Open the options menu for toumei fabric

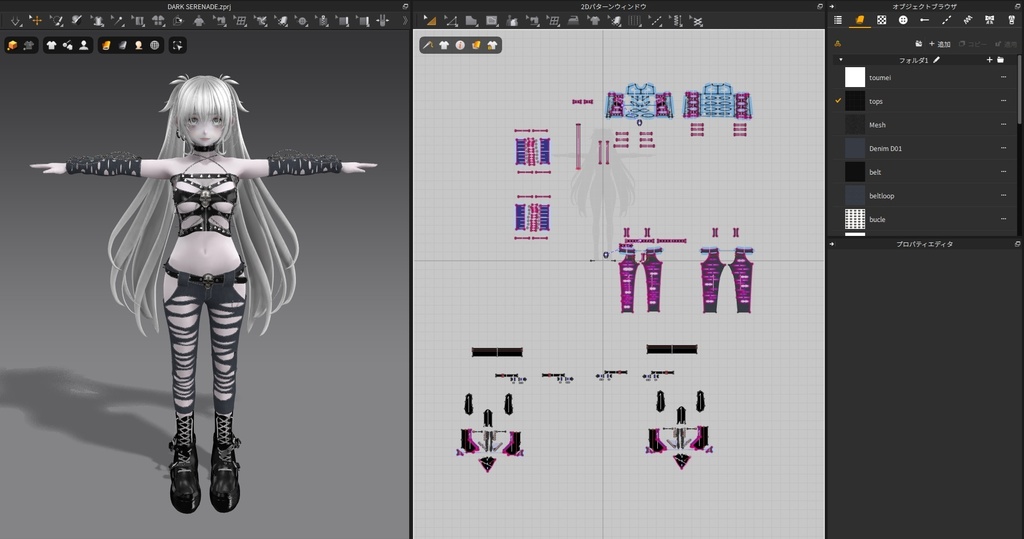1004,77
